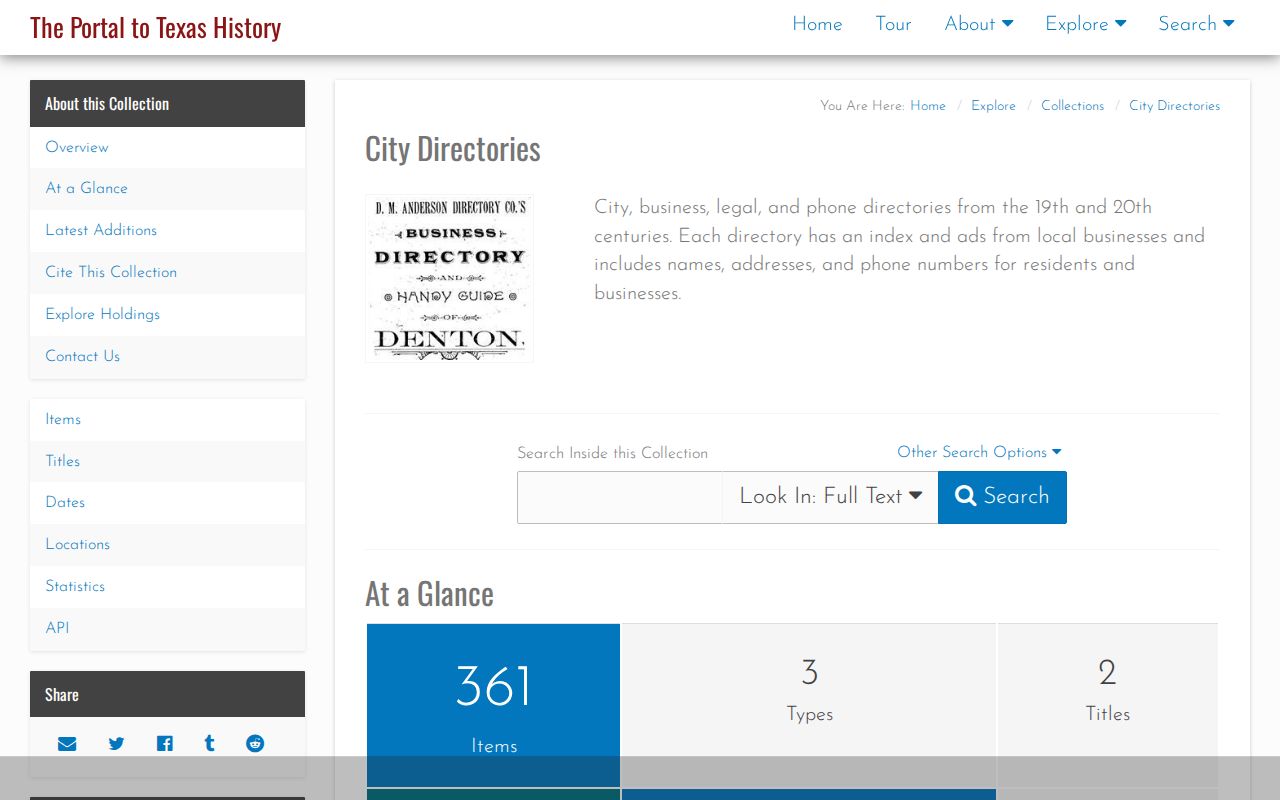The image size is (1280, 800).
Task: Open the 2 Titles tile
Action: tap(1108, 705)
